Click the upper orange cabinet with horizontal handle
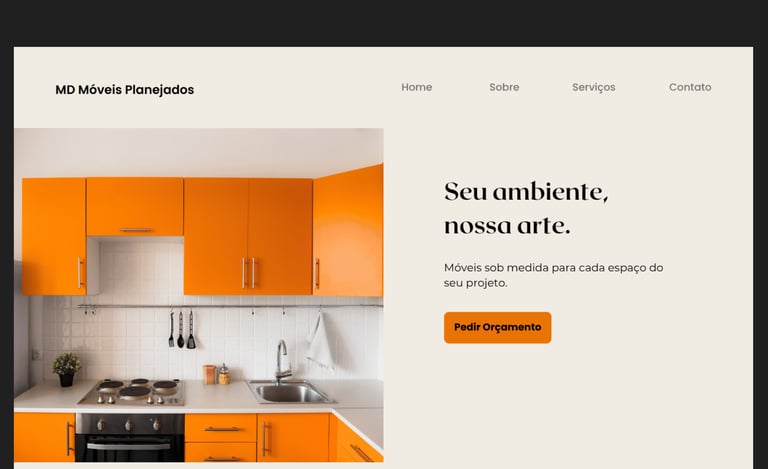The width and height of the screenshot is (768, 469). tap(135, 207)
